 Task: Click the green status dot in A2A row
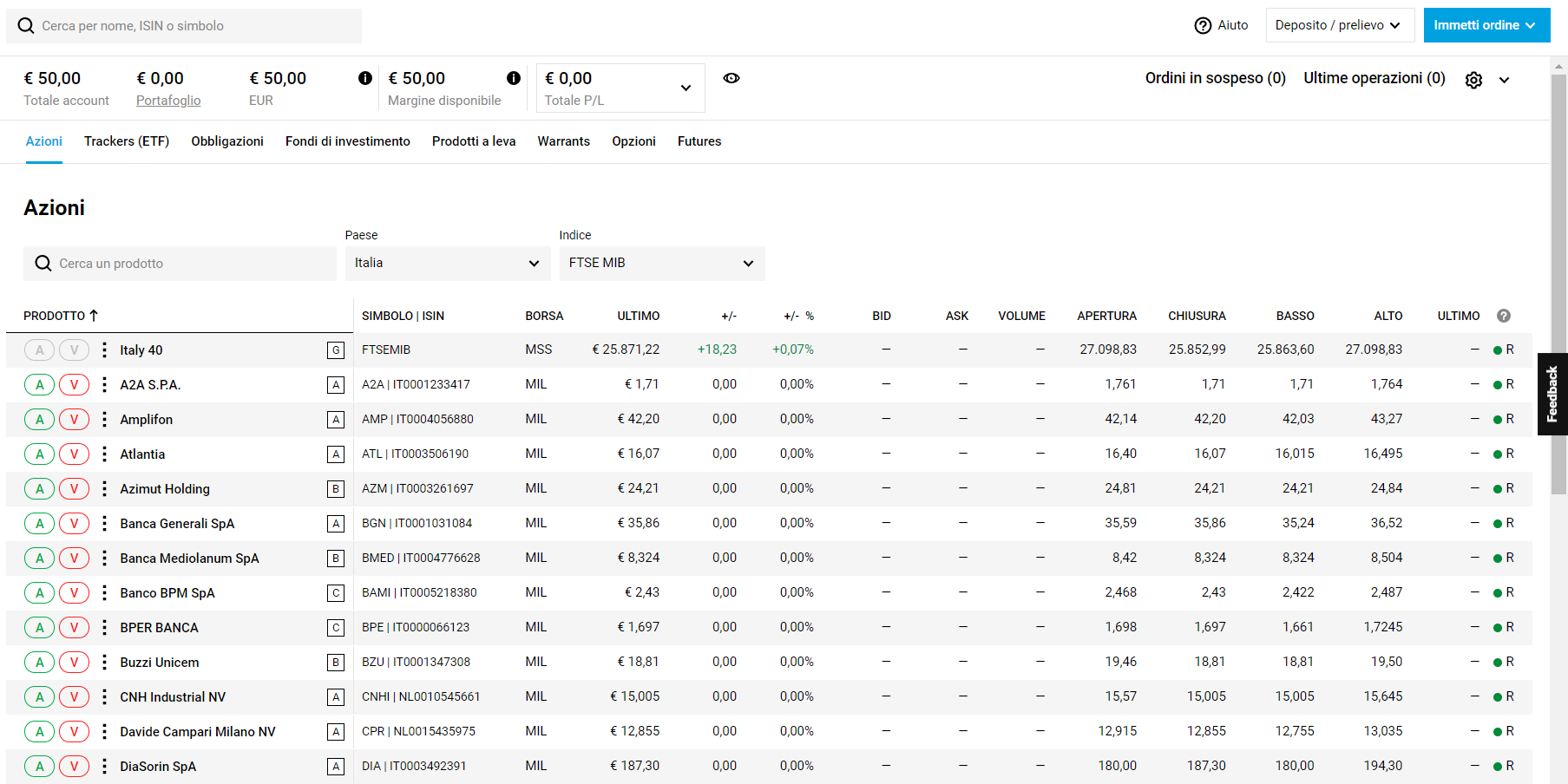coord(1498,385)
